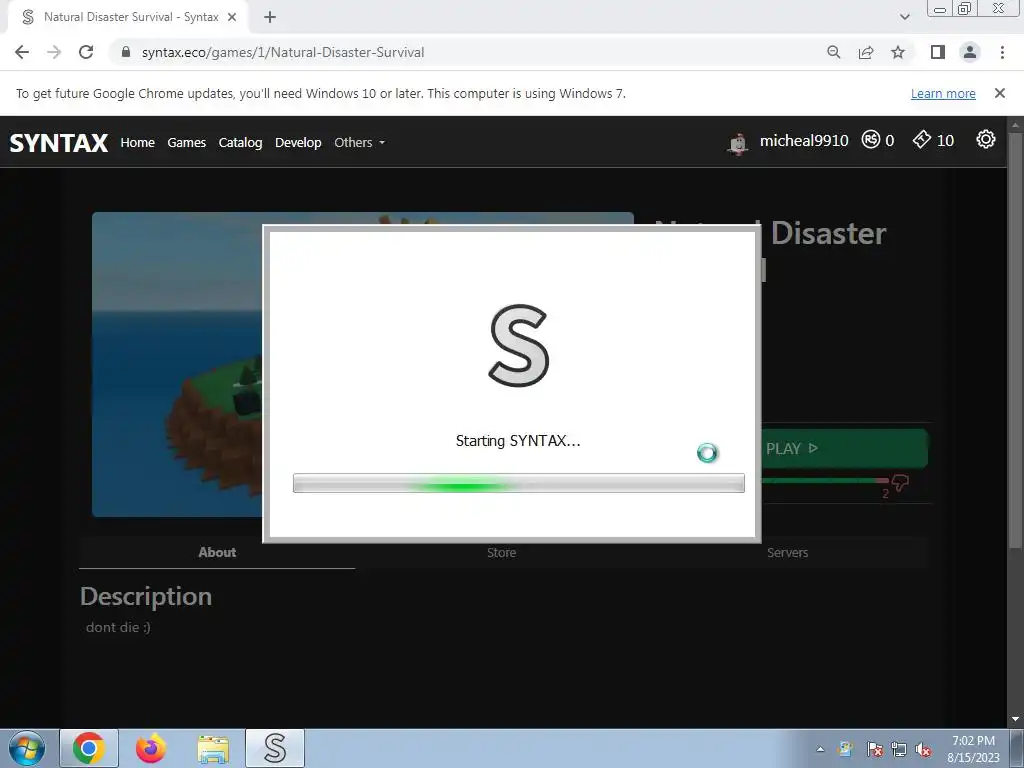Open Develop in navbar
The image size is (1024, 768).
[298, 142]
